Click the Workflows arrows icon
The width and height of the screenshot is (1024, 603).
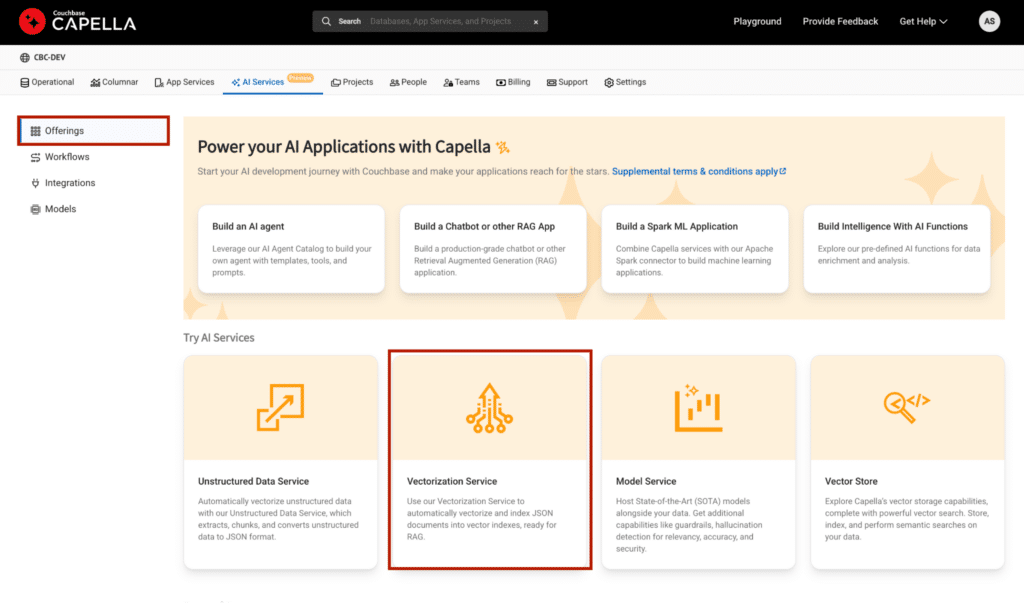click(x=35, y=157)
